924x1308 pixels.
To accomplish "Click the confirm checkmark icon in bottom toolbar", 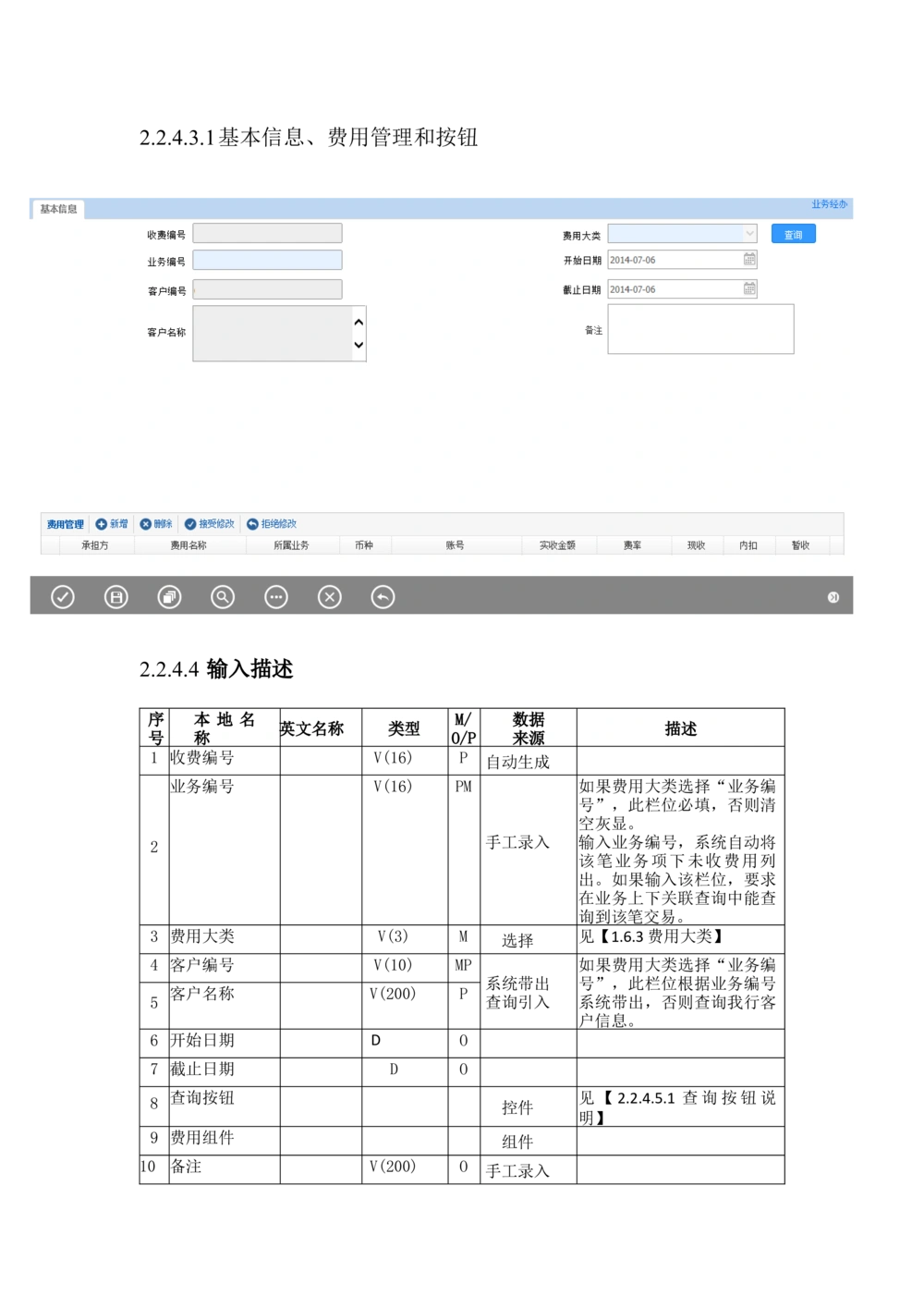I will [x=62, y=596].
